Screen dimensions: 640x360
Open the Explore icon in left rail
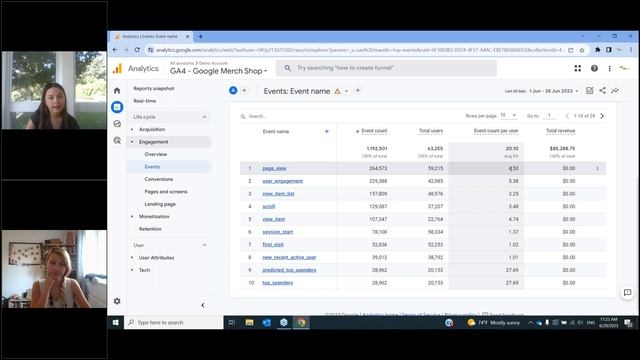[117, 124]
